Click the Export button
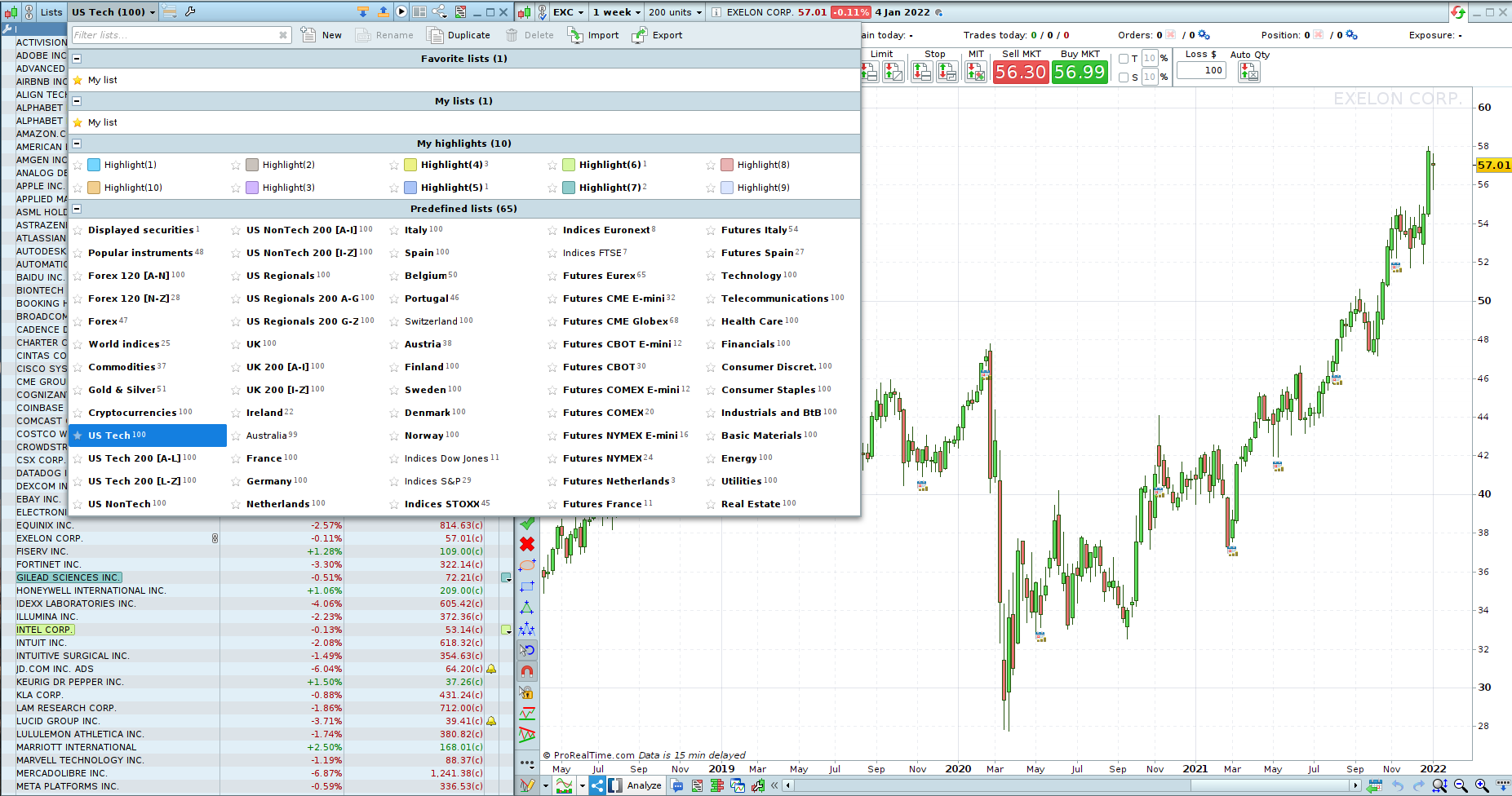The width and height of the screenshot is (1512, 796). click(x=658, y=35)
